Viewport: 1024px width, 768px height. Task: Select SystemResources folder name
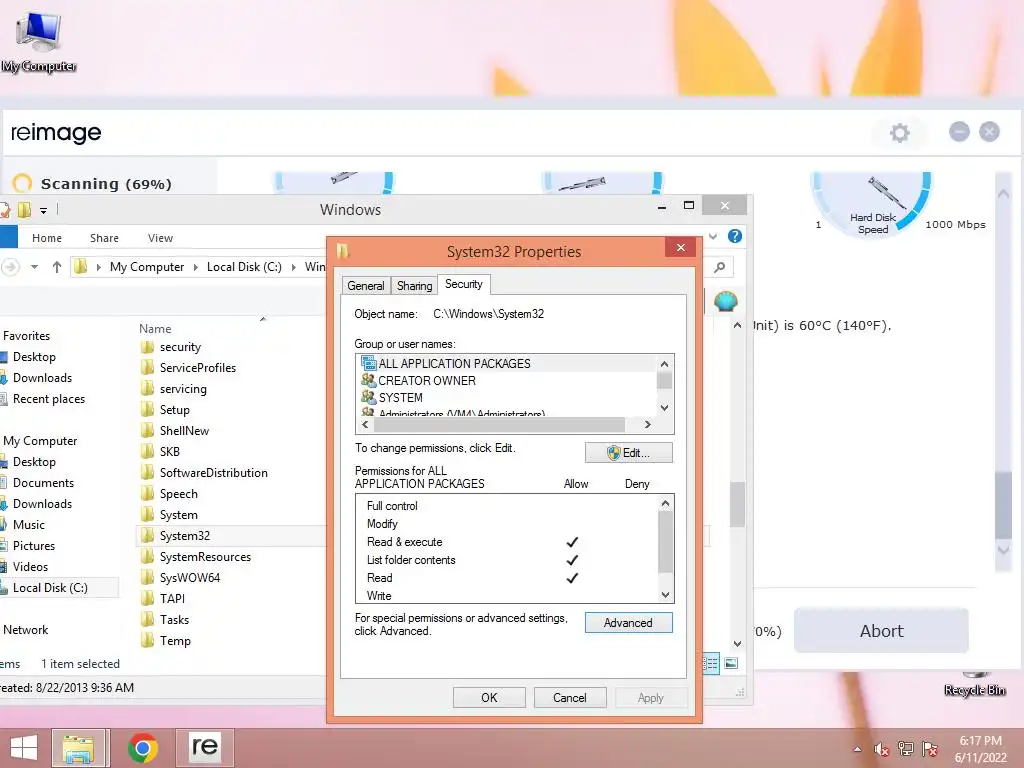point(205,557)
